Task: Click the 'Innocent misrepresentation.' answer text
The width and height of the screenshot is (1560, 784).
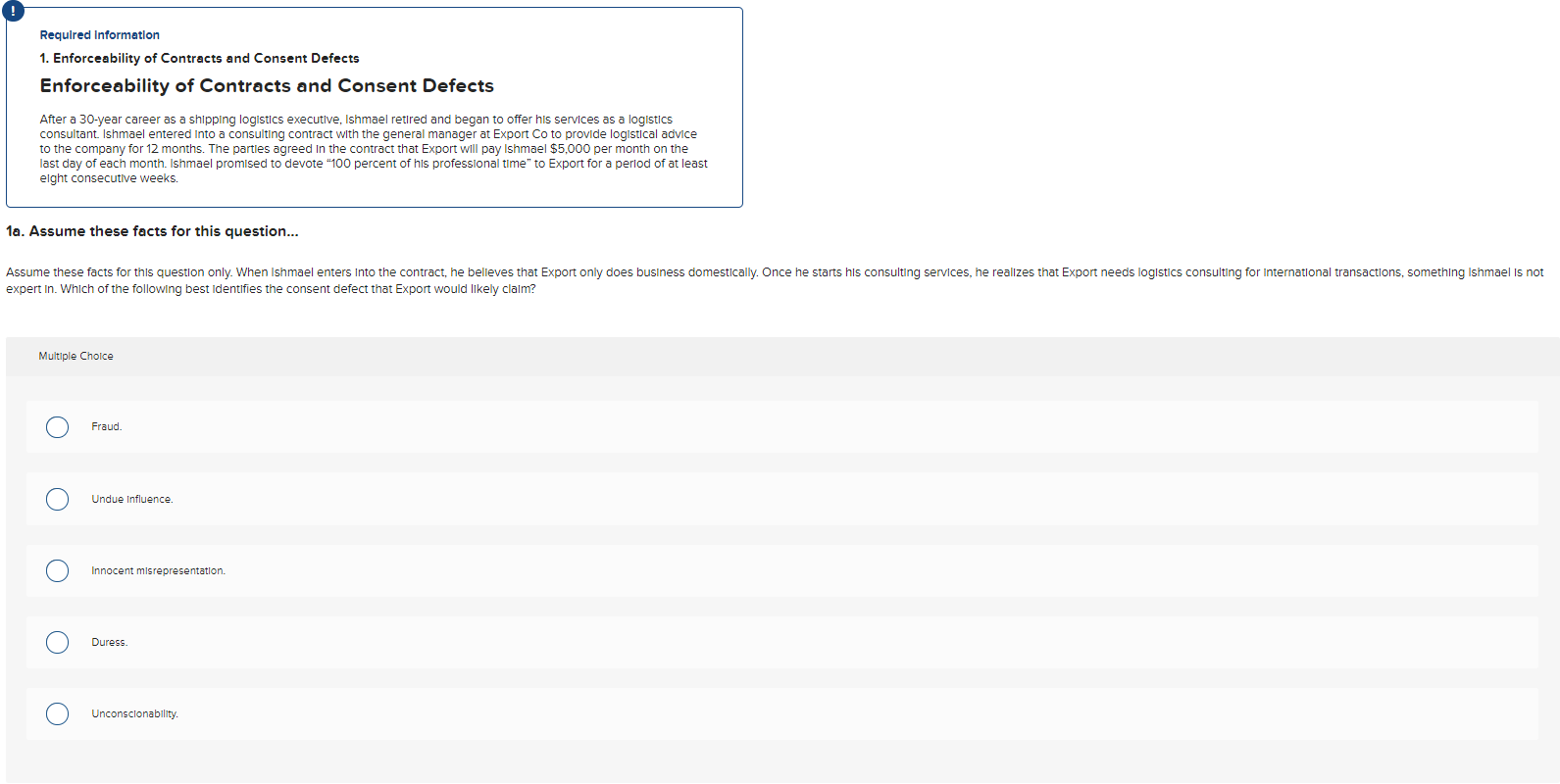Action: 159,571
